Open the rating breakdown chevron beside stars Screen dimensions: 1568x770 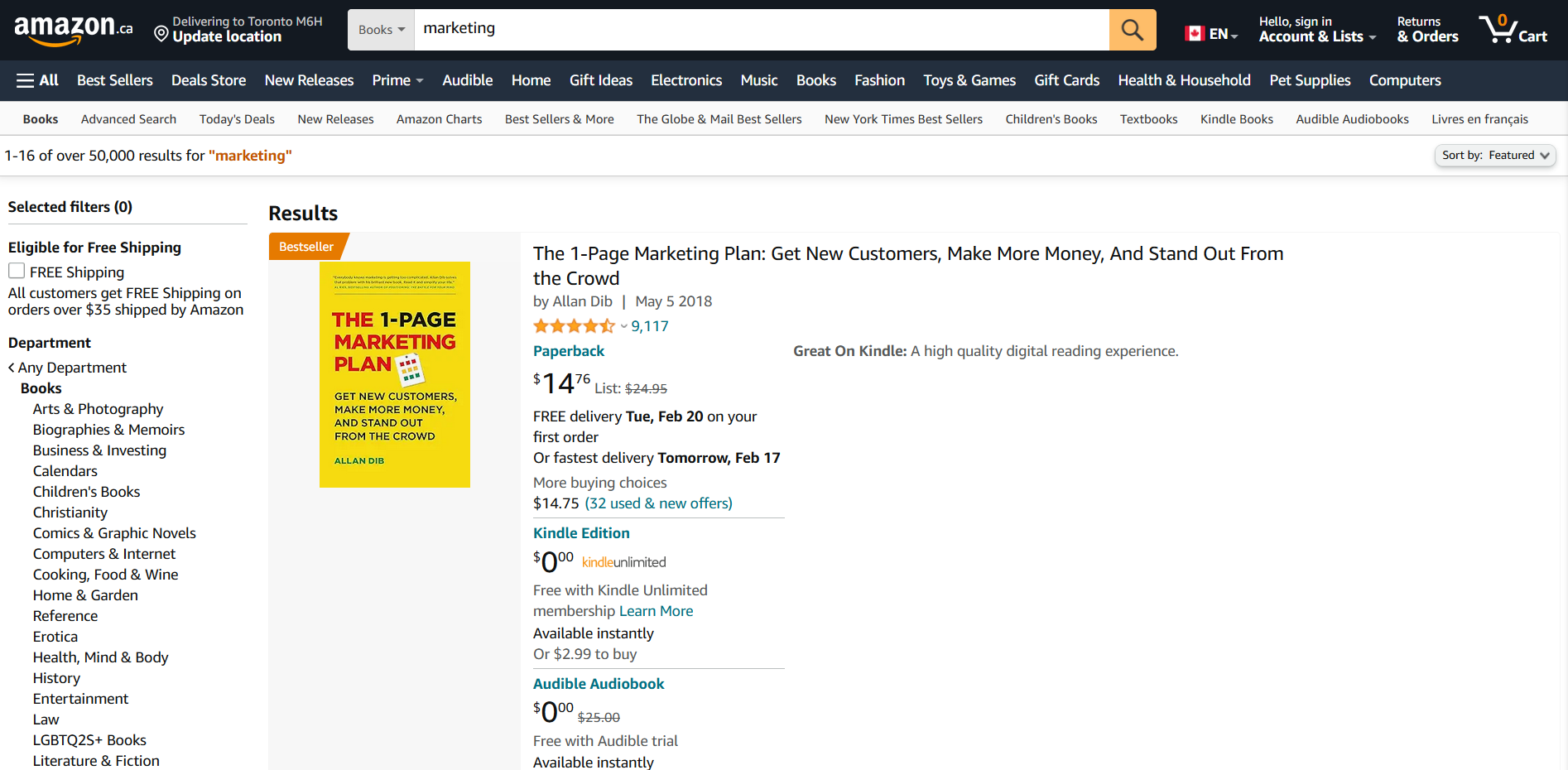[x=623, y=326]
